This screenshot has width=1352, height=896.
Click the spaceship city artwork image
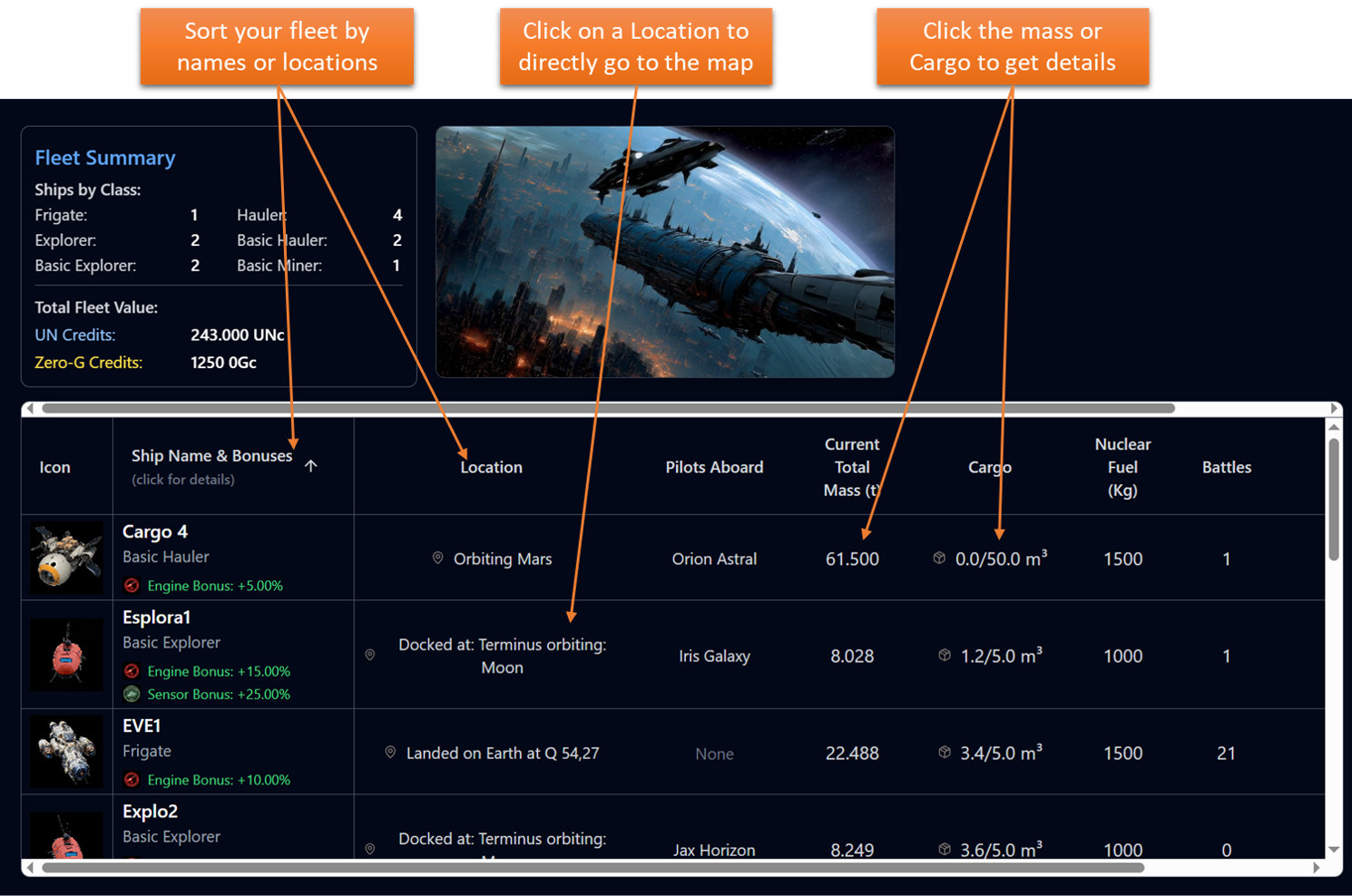(664, 251)
